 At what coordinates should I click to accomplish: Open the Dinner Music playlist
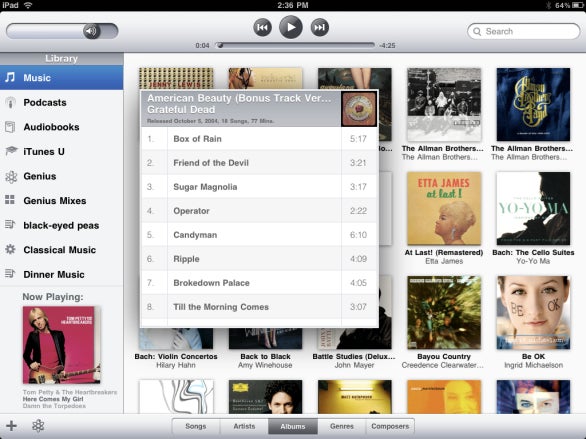(62, 274)
